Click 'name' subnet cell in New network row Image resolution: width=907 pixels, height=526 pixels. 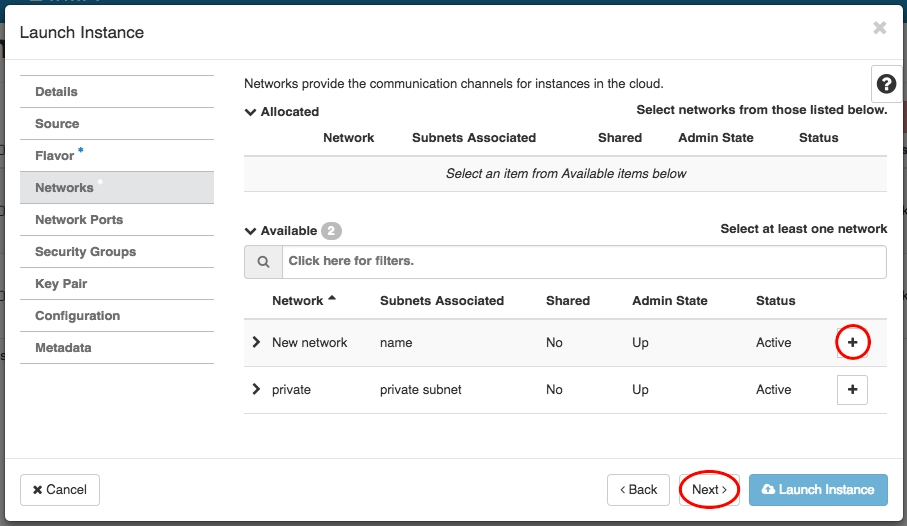(396, 343)
